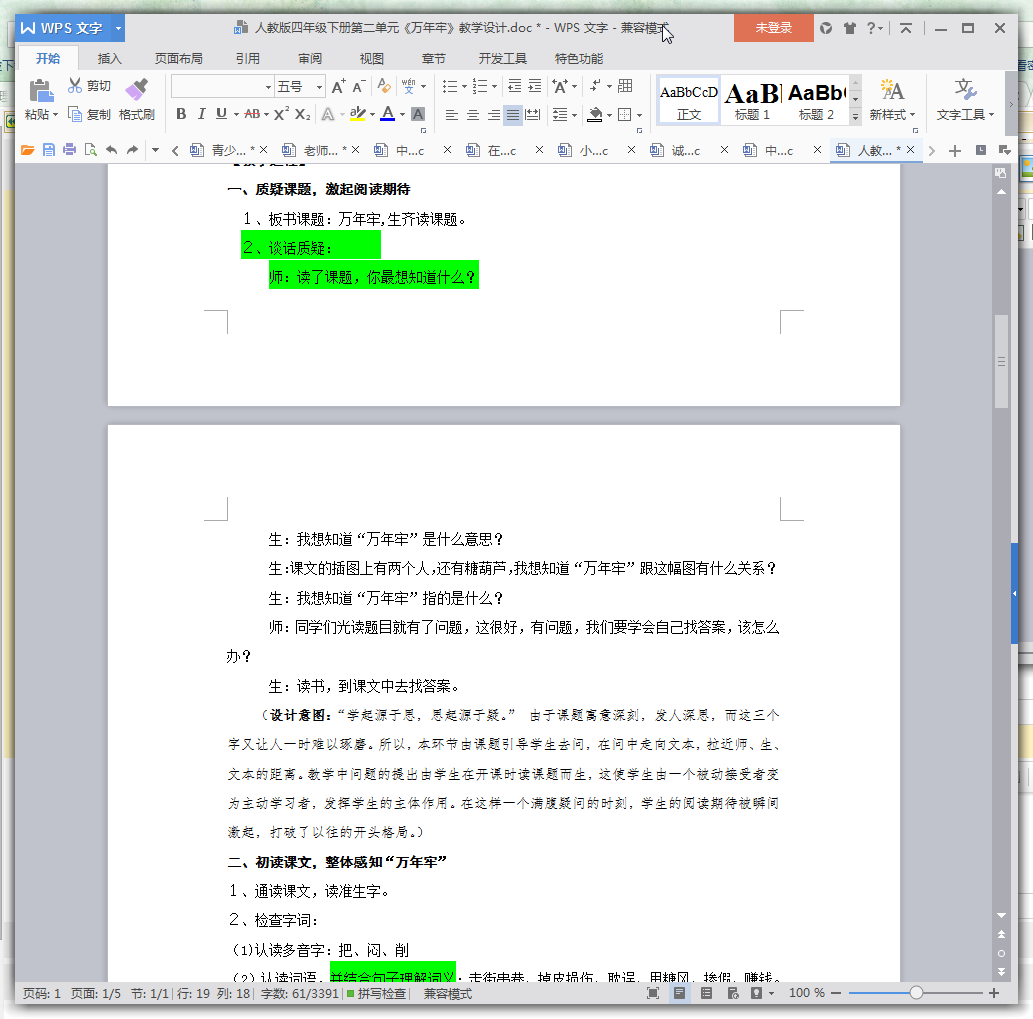Decrease font size with A- icon
This screenshot has height=1019, width=1033.
coord(359,86)
